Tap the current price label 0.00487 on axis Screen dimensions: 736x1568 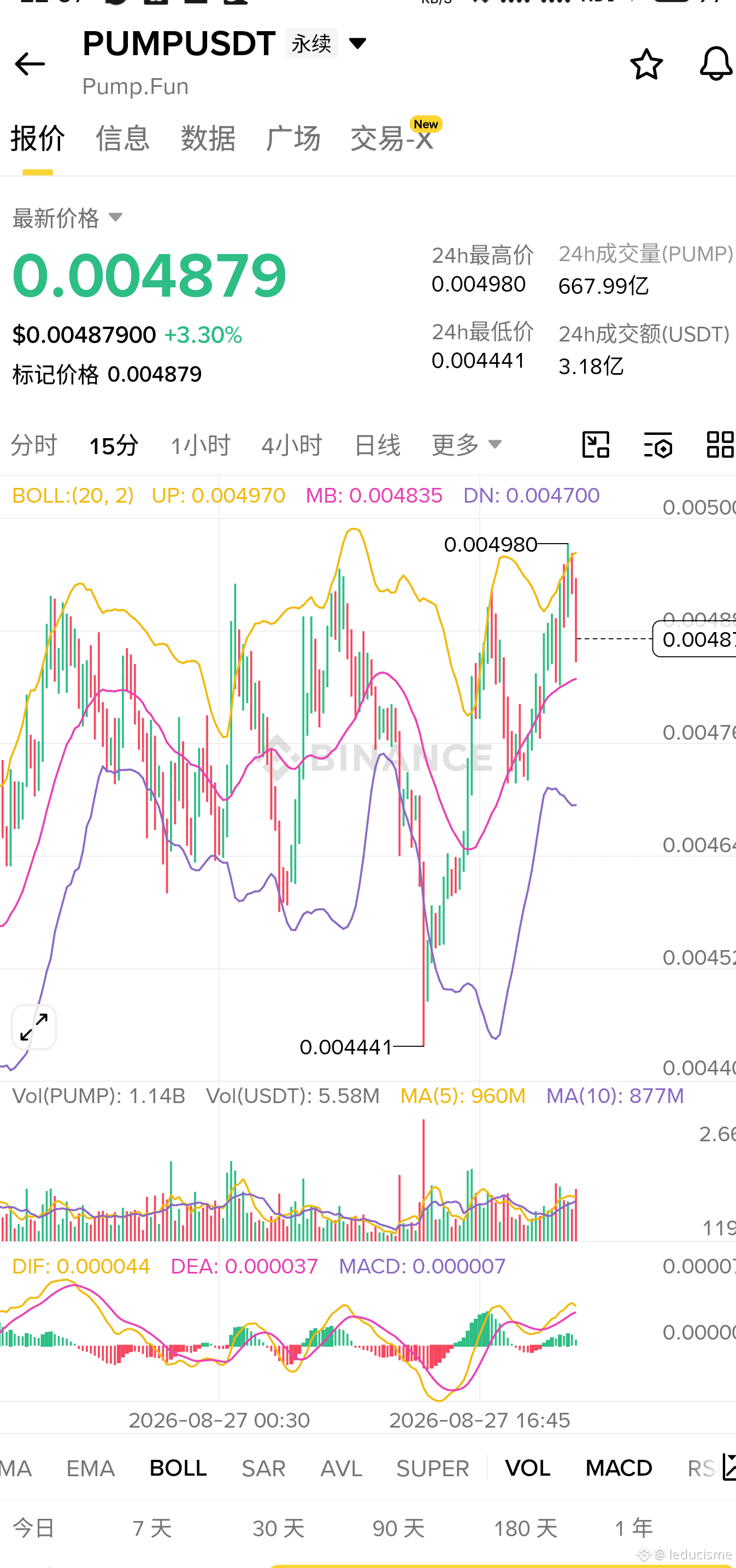tap(694, 639)
